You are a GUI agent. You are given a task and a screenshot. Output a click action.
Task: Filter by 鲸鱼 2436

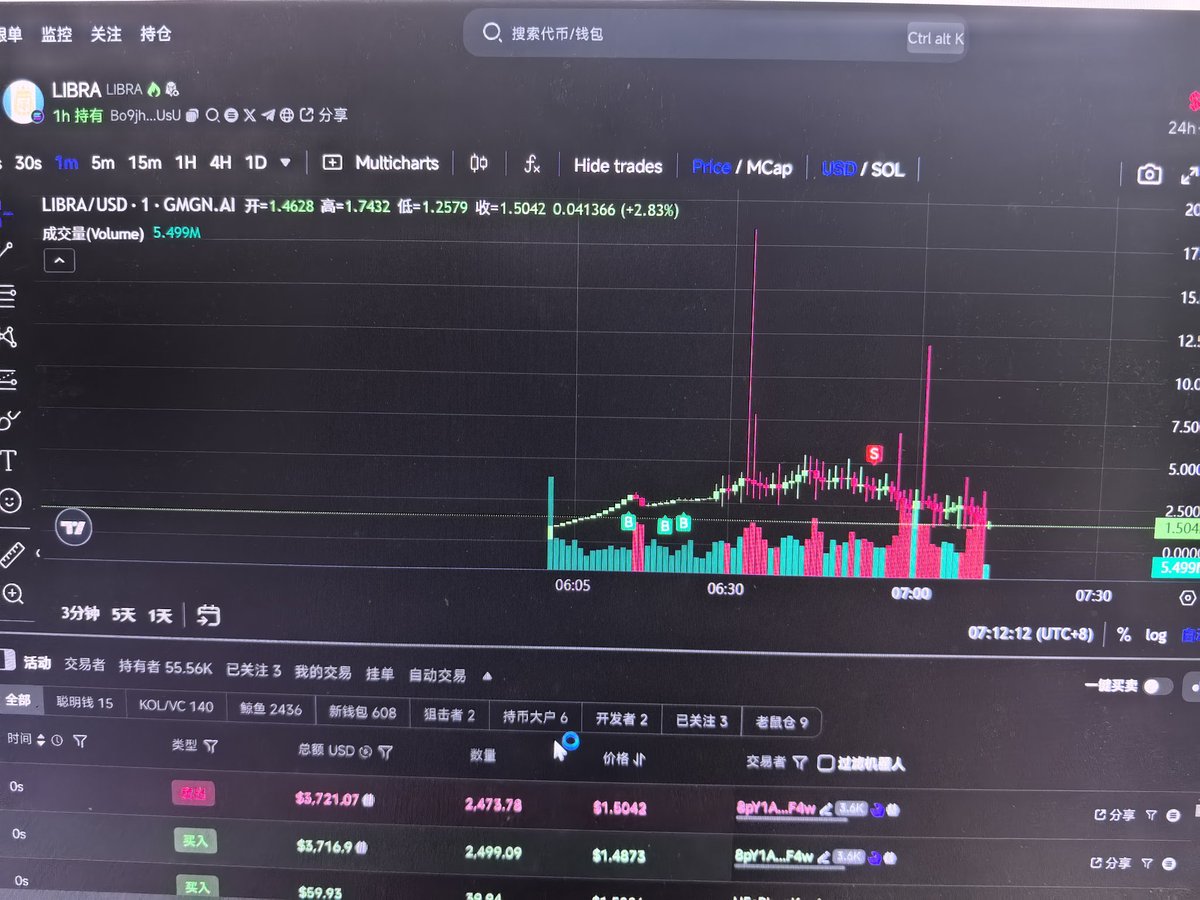(270, 709)
